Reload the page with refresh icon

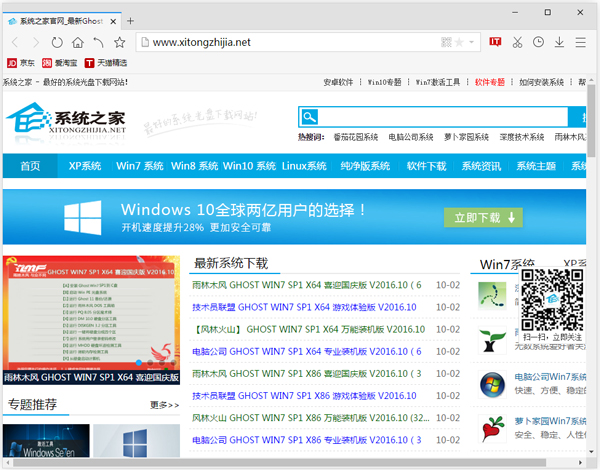coord(57,42)
